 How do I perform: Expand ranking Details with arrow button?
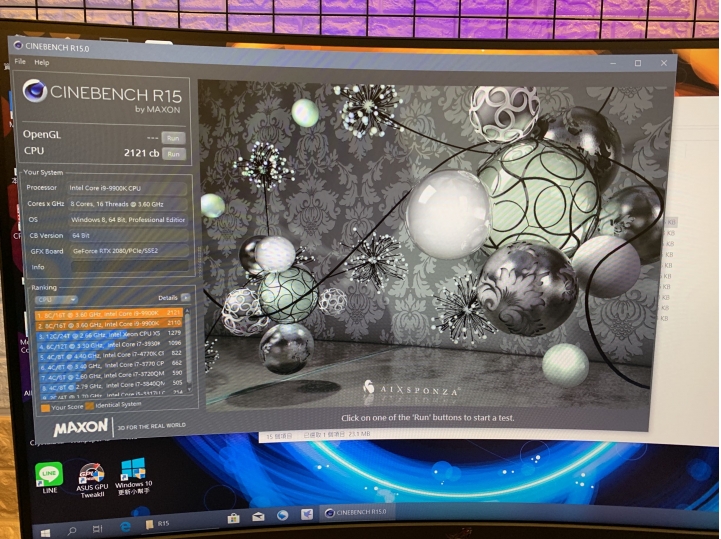[x=185, y=298]
